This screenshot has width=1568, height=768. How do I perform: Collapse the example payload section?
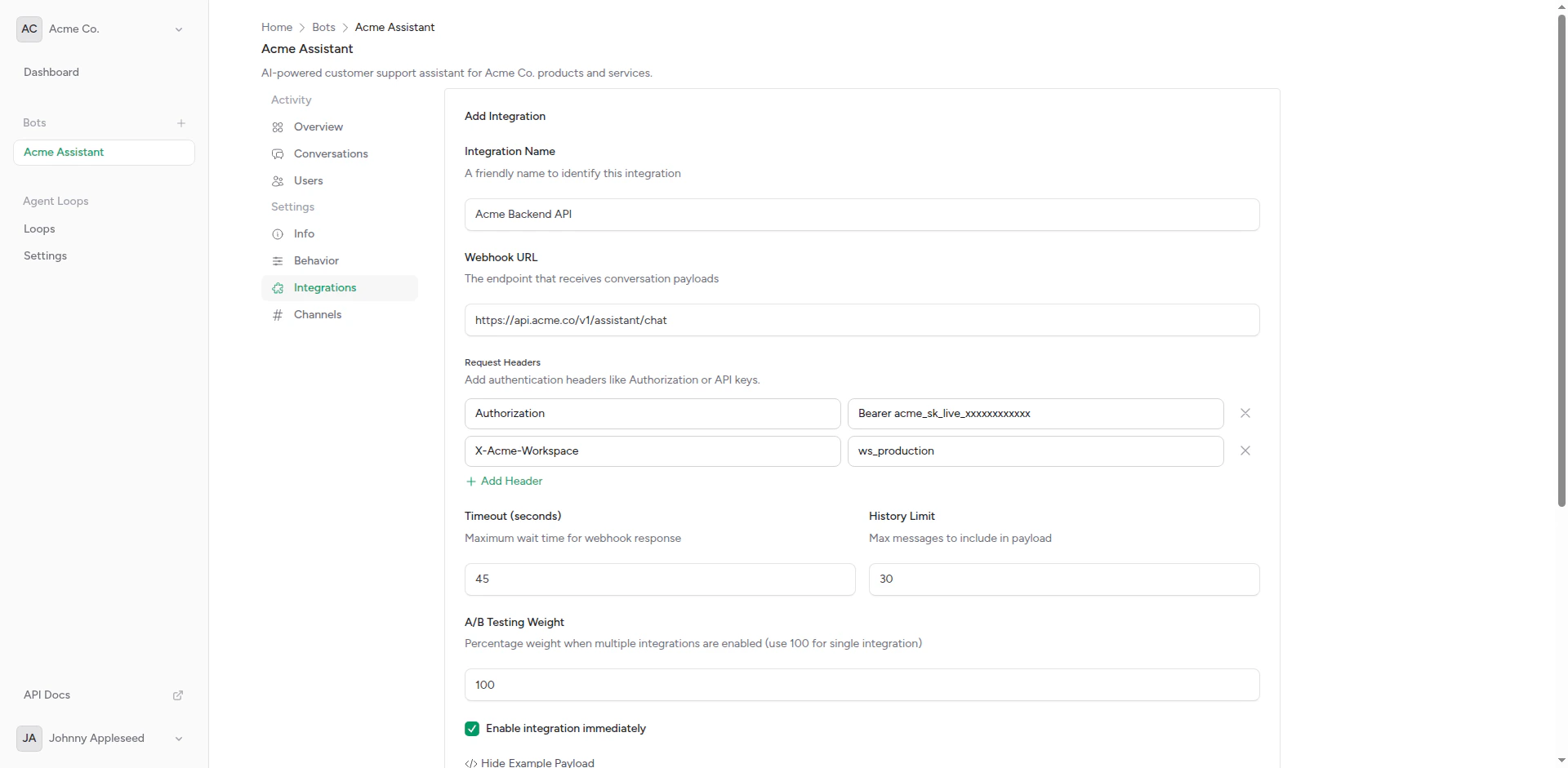(529, 762)
